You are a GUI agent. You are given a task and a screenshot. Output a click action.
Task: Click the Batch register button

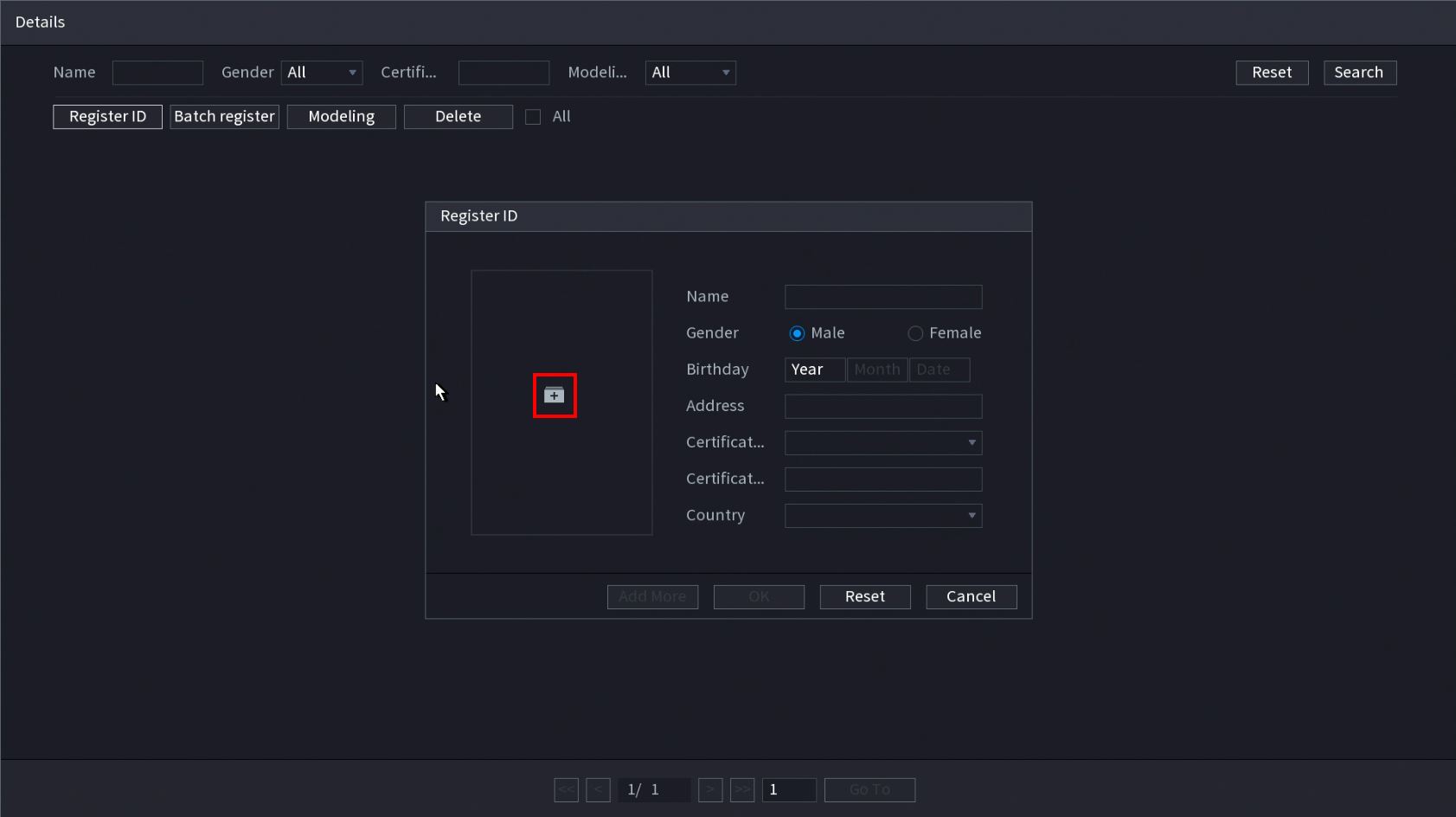click(x=224, y=117)
